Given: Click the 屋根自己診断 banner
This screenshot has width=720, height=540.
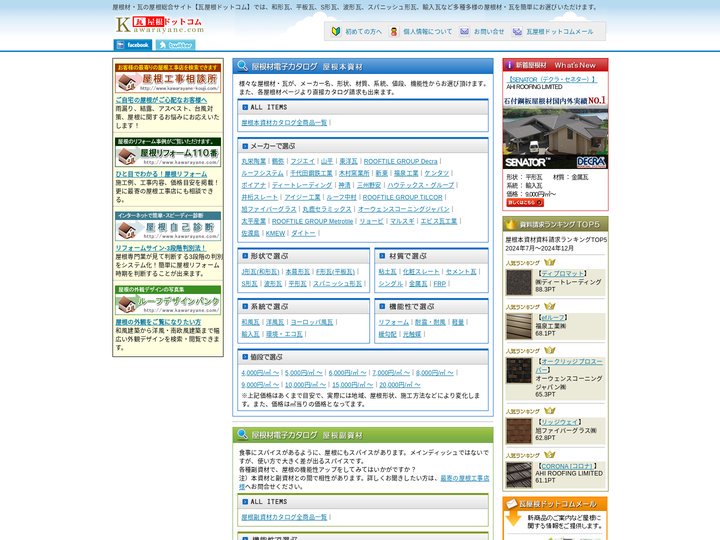Looking at the screenshot, I should click(x=168, y=226).
